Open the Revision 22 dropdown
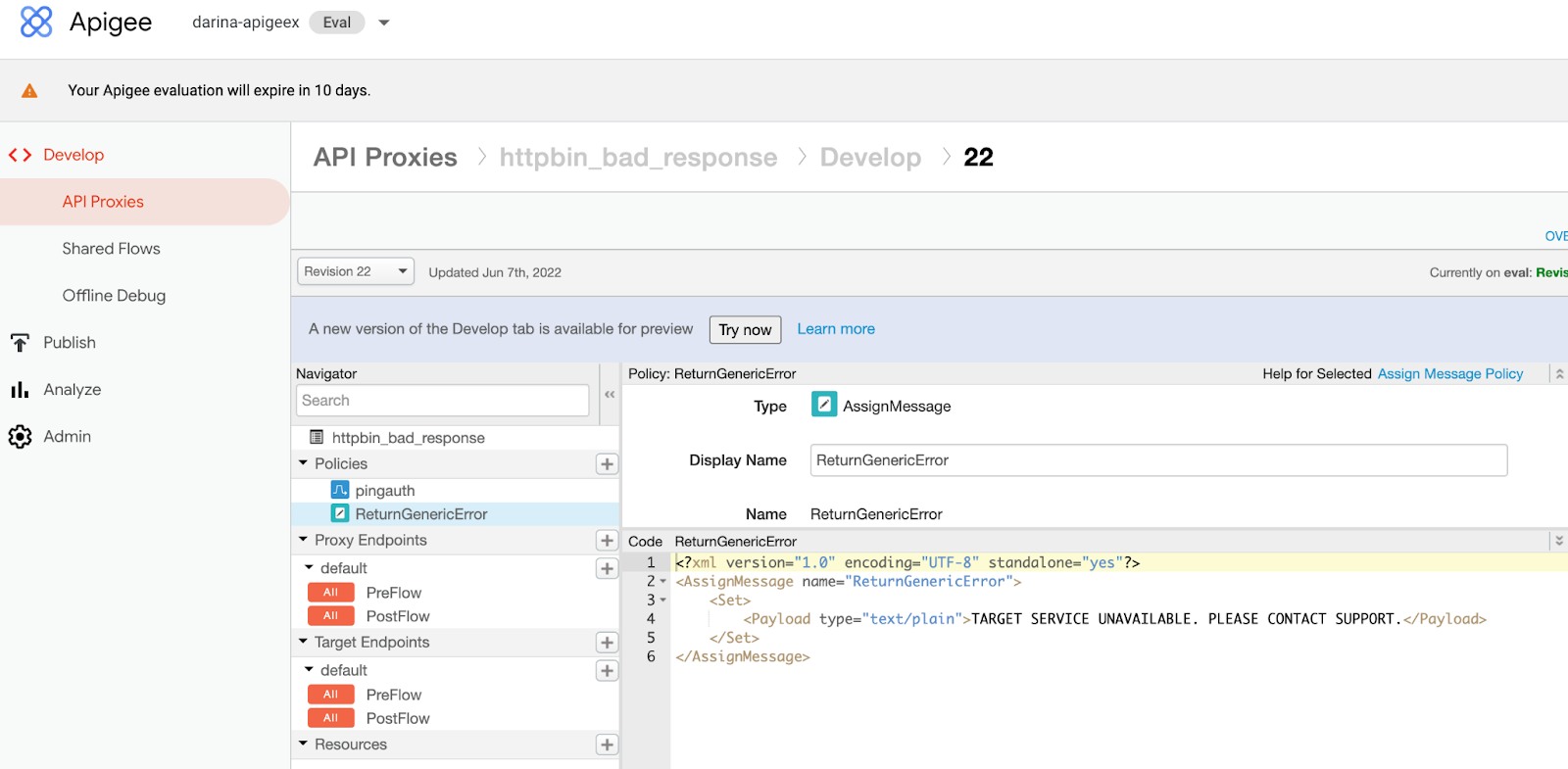Image resolution: width=1568 pixels, height=769 pixels. click(355, 271)
